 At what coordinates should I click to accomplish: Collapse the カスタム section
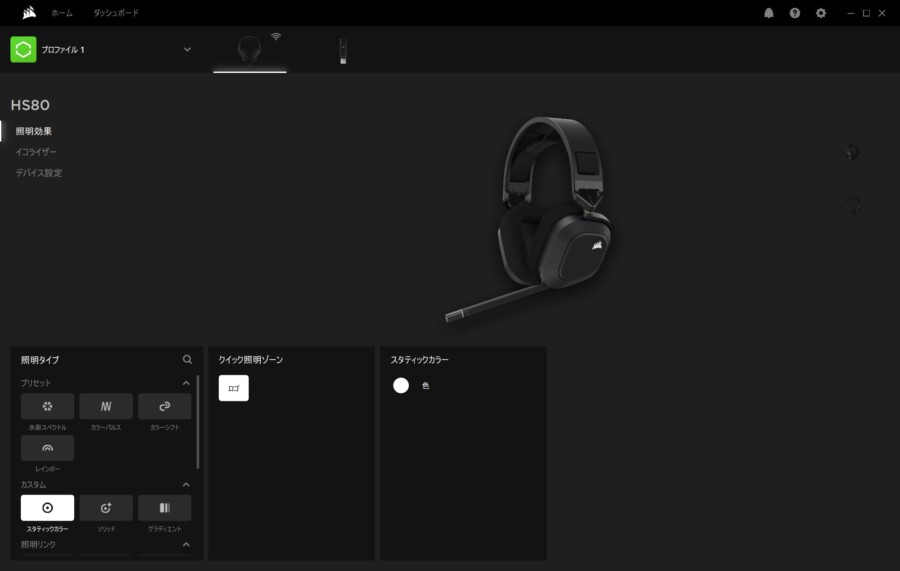[186, 484]
